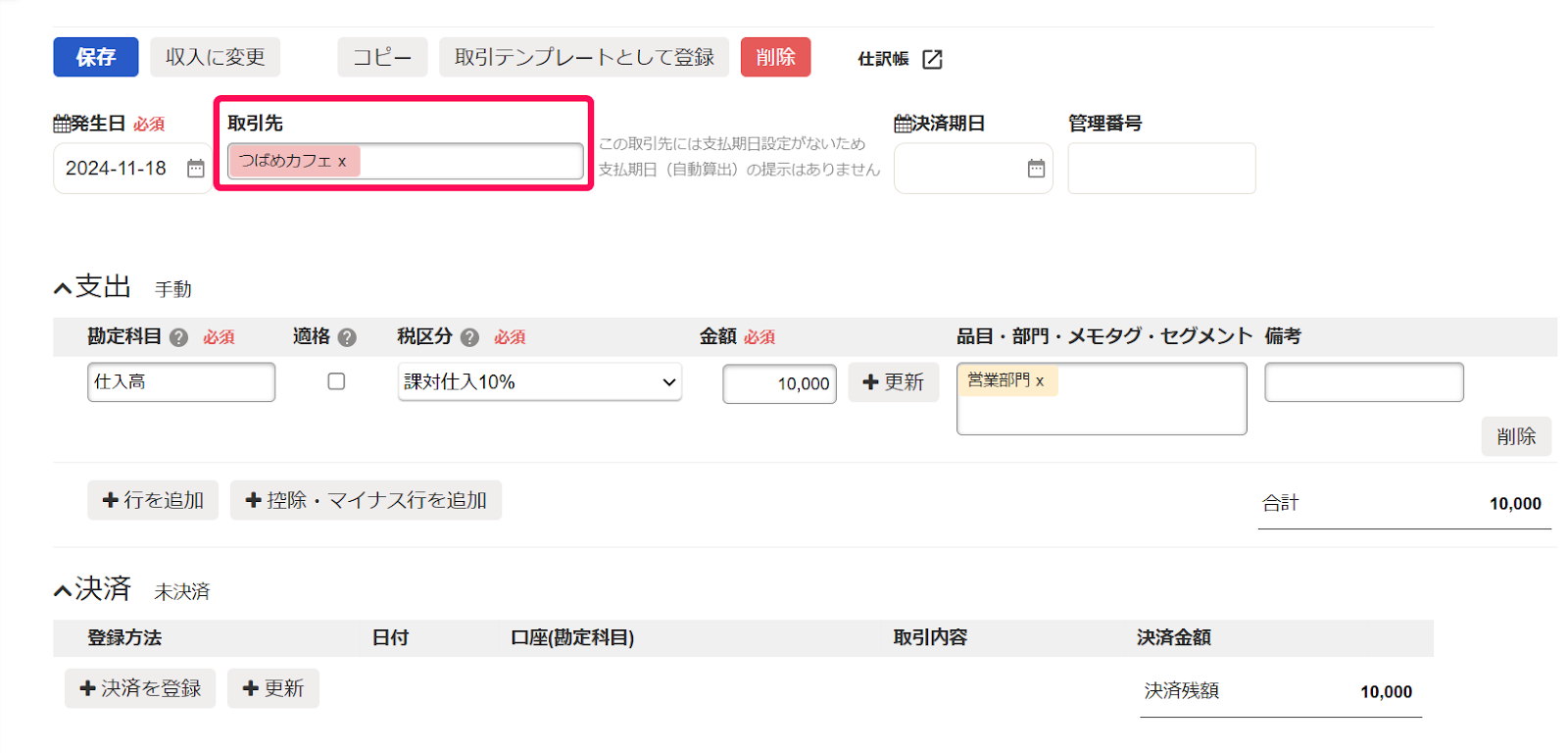Click the help icon next to 勘定科目
Viewport: 1568px width, 753px height.
click(178, 337)
